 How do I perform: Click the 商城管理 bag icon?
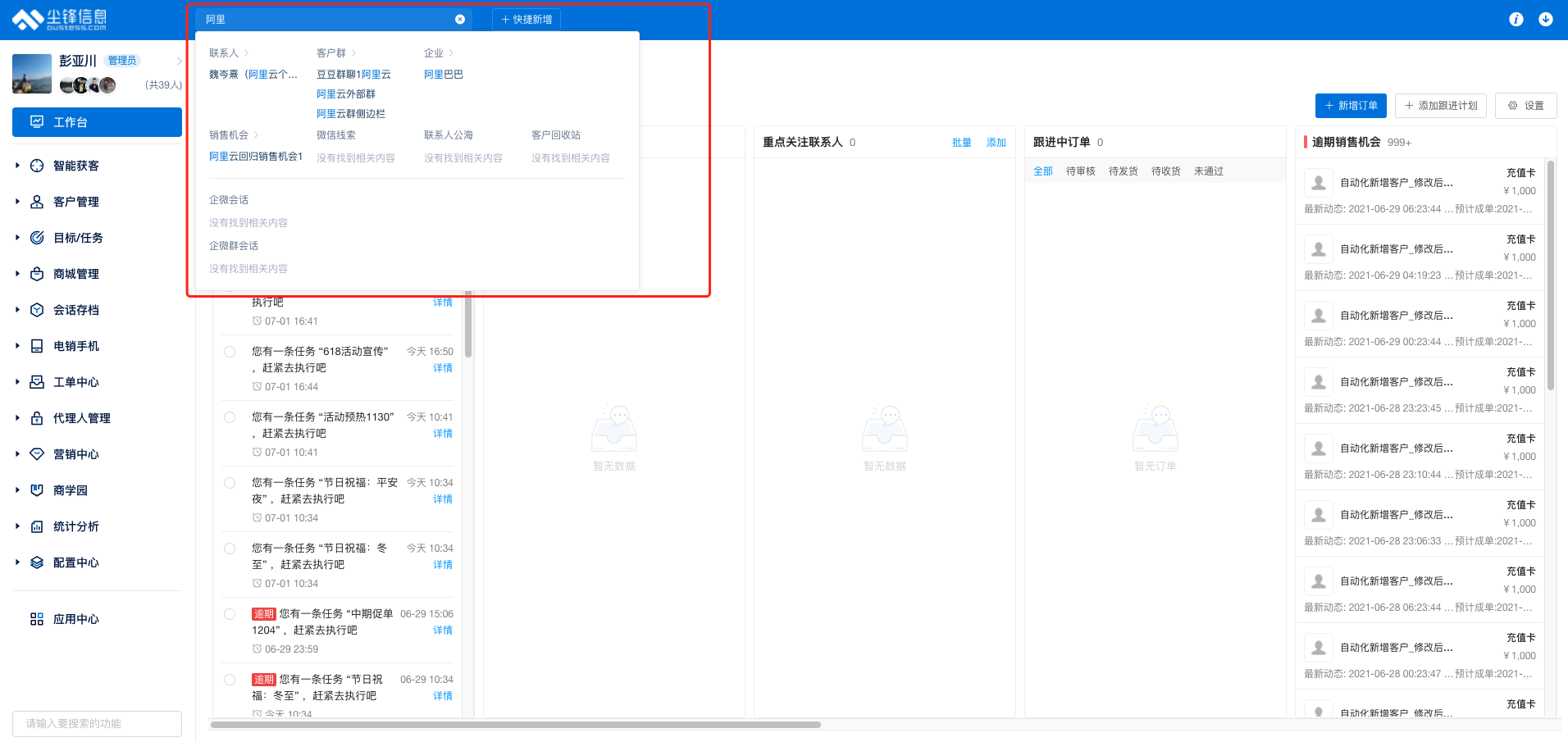tap(37, 274)
